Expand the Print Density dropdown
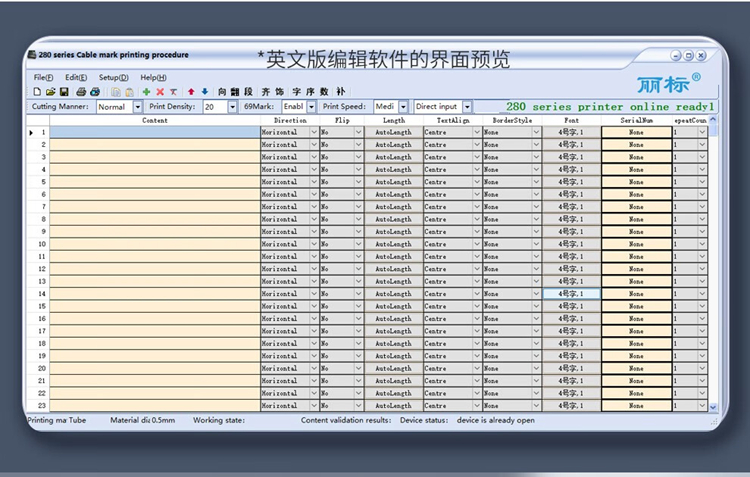The height and width of the screenshot is (477, 750). pos(233,106)
